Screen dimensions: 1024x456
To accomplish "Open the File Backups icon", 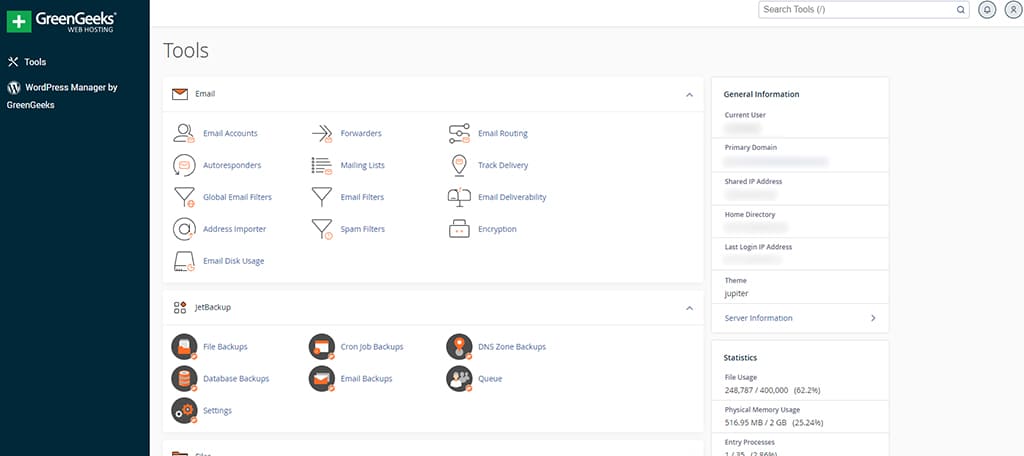I will (184, 347).
